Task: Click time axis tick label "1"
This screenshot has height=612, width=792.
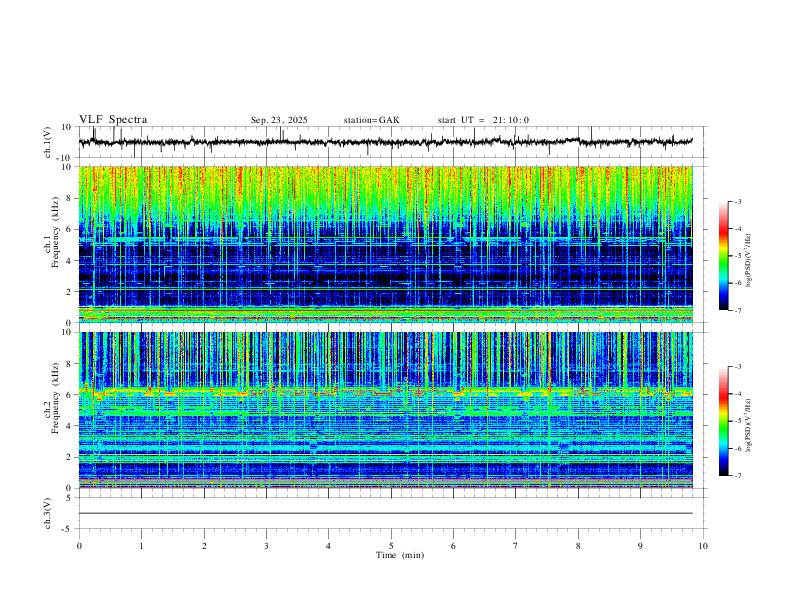Action: click(141, 546)
